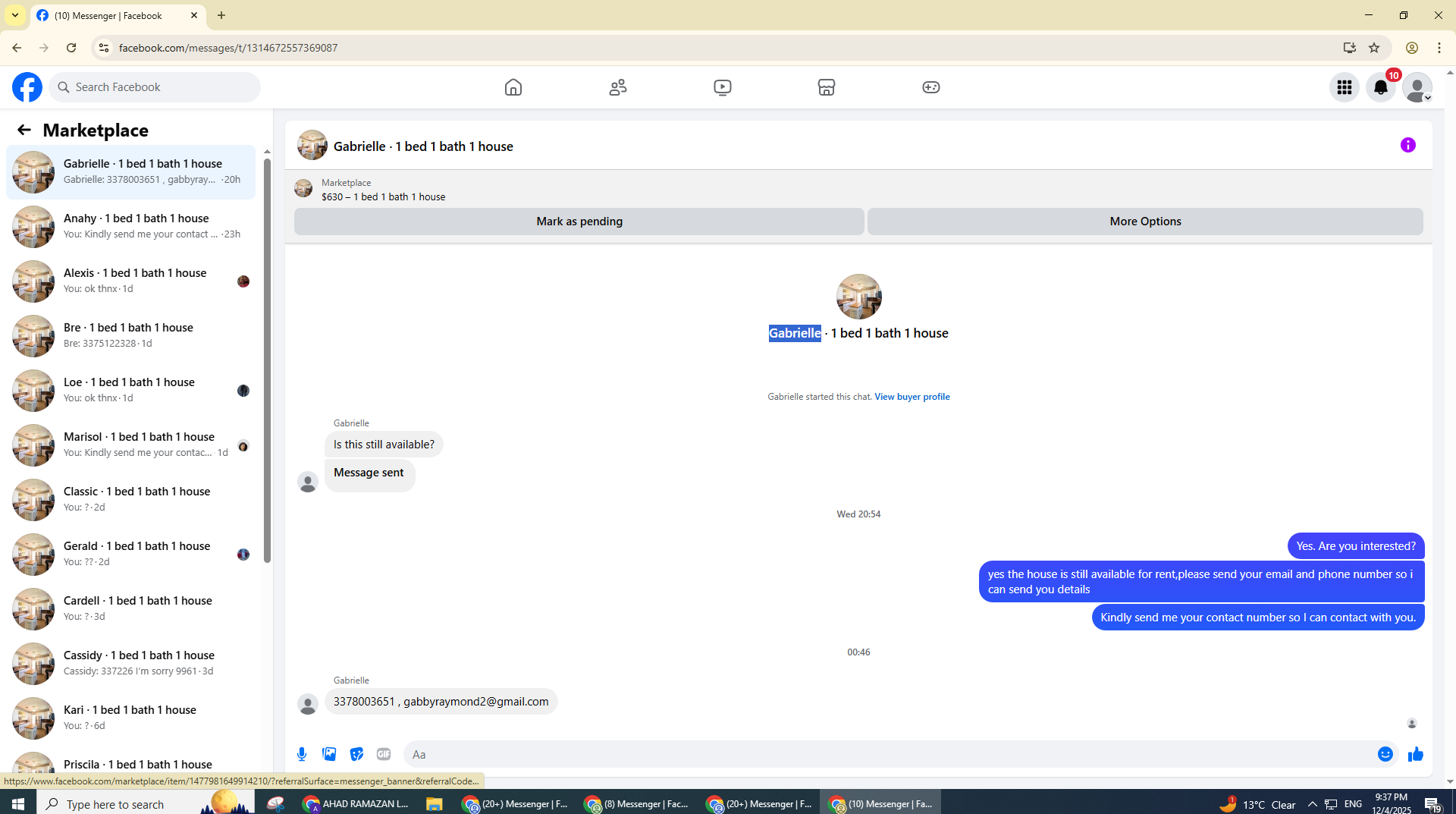The width and height of the screenshot is (1456, 814).
Task: View site information icon in address bar
Action: (x=104, y=48)
